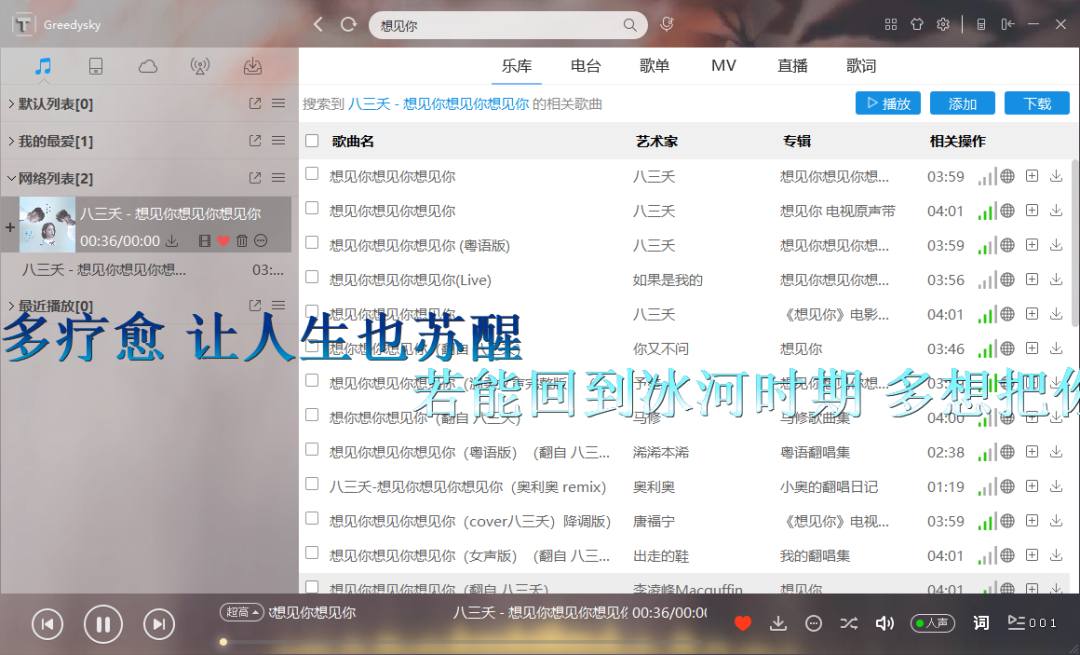This screenshot has height=655, width=1080.
Task: Click the blue 下载 button
Action: pos(1037,103)
